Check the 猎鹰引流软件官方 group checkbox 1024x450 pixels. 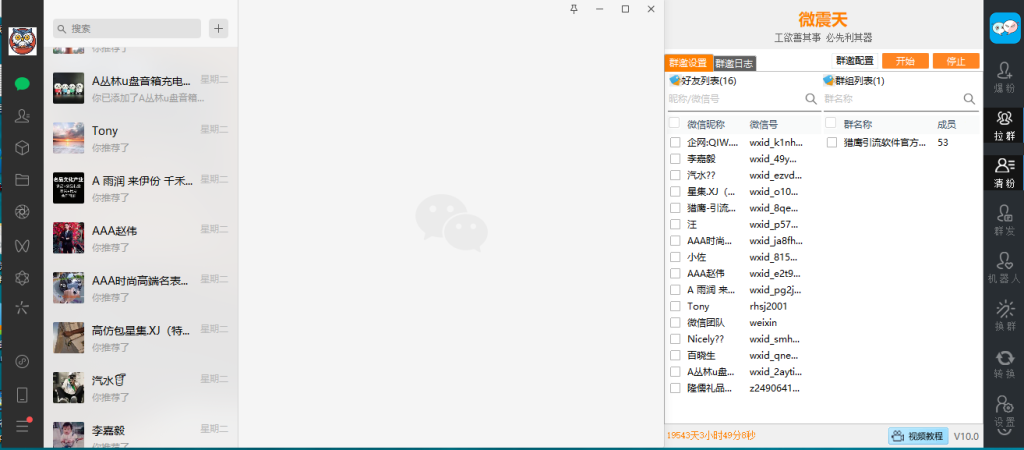point(832,143)
